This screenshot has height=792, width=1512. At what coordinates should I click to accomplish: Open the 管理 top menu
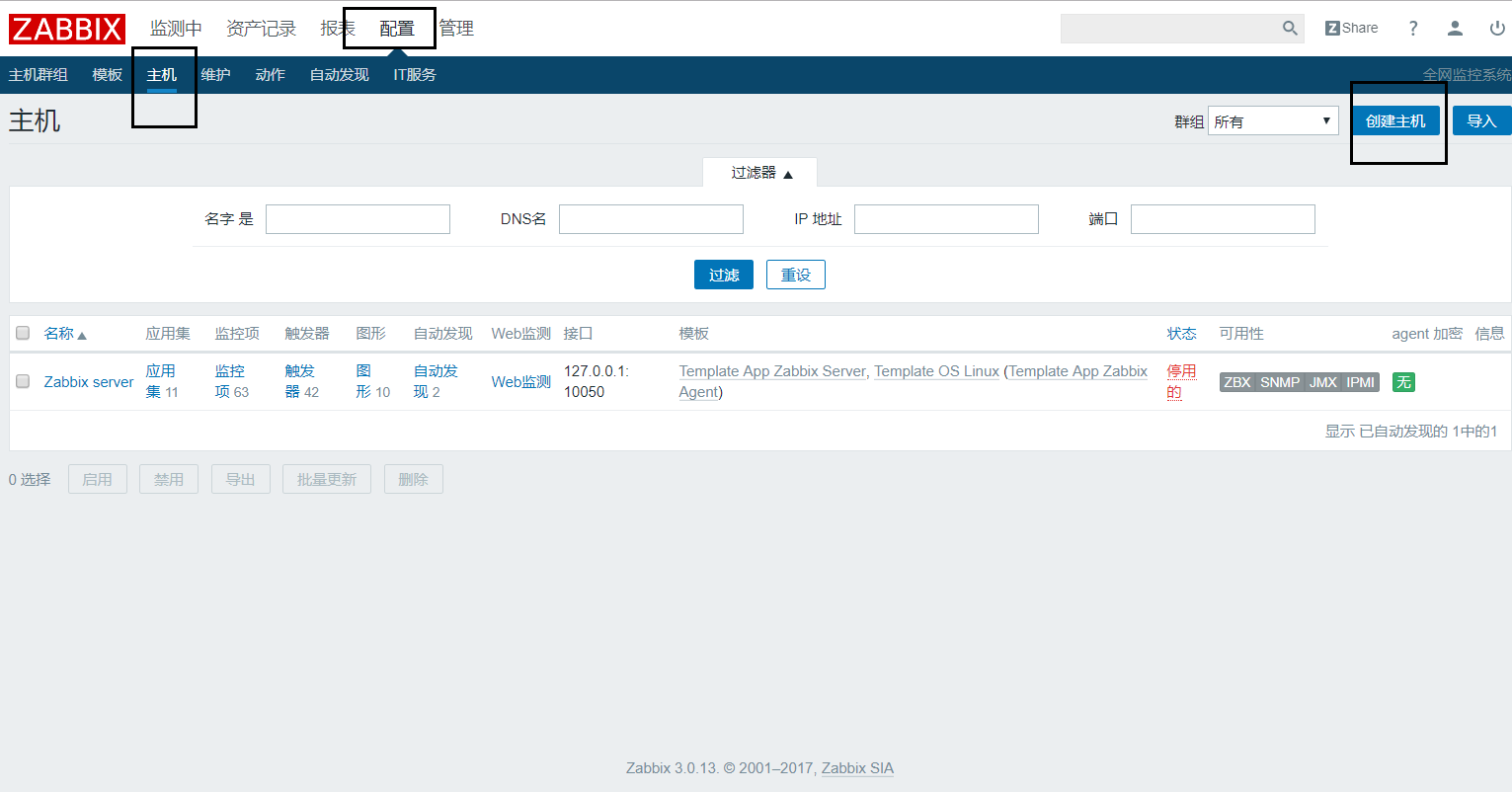click(456, 29)
